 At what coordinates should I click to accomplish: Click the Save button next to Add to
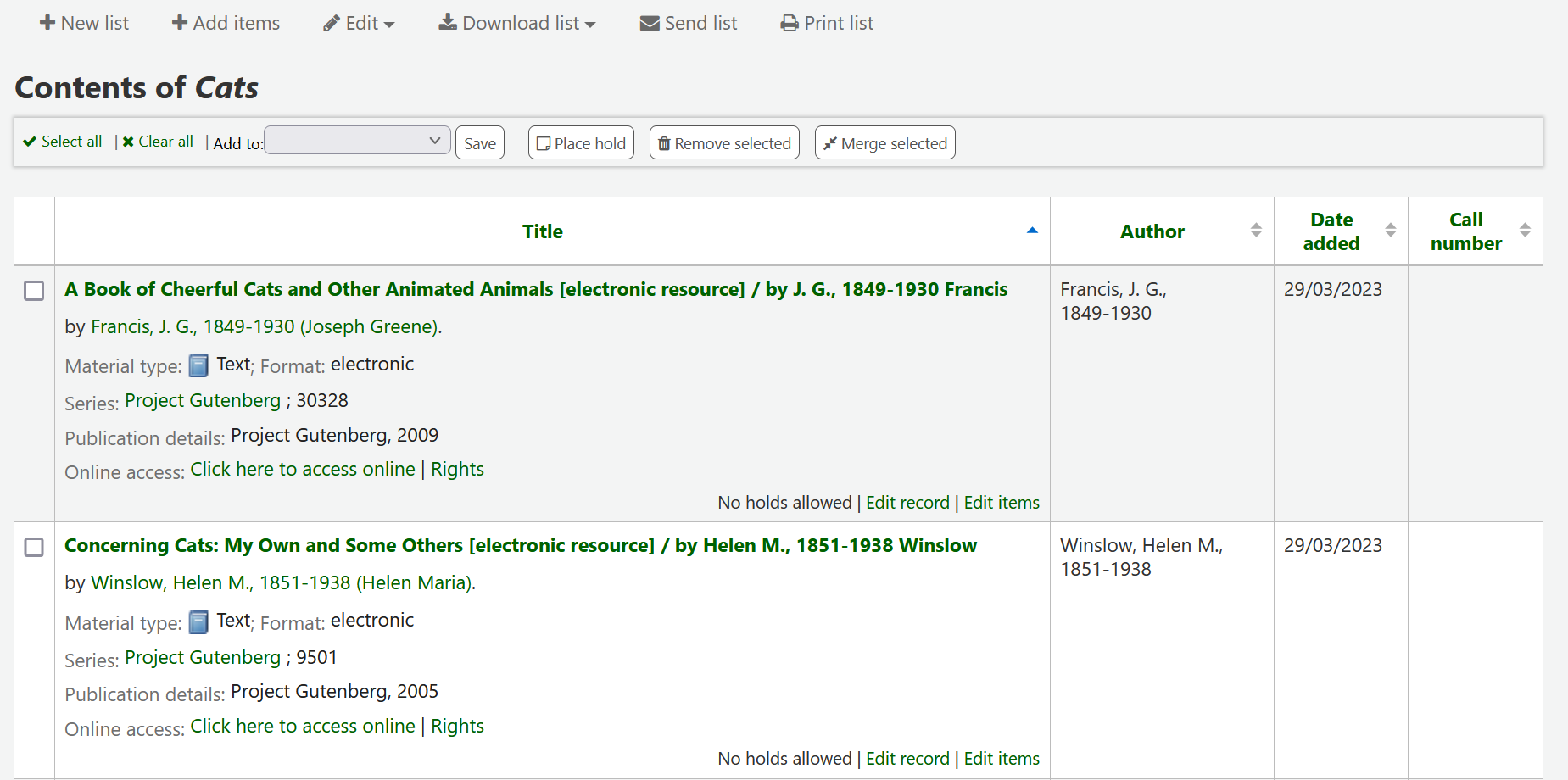pyautogui.click(x=479, y=142)
